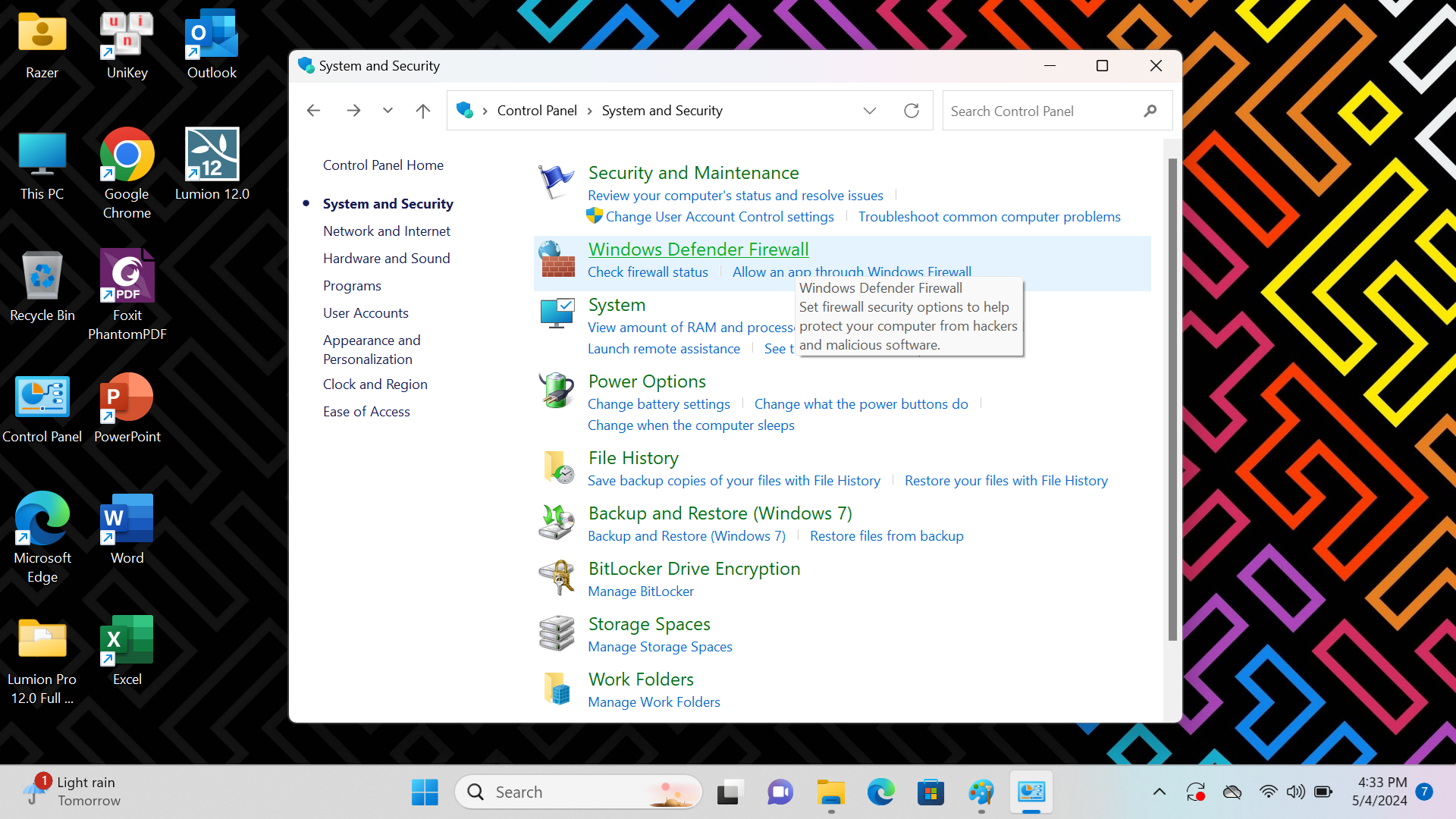Open Work Folders manager
1456x819 pixels.
(655, 701)
